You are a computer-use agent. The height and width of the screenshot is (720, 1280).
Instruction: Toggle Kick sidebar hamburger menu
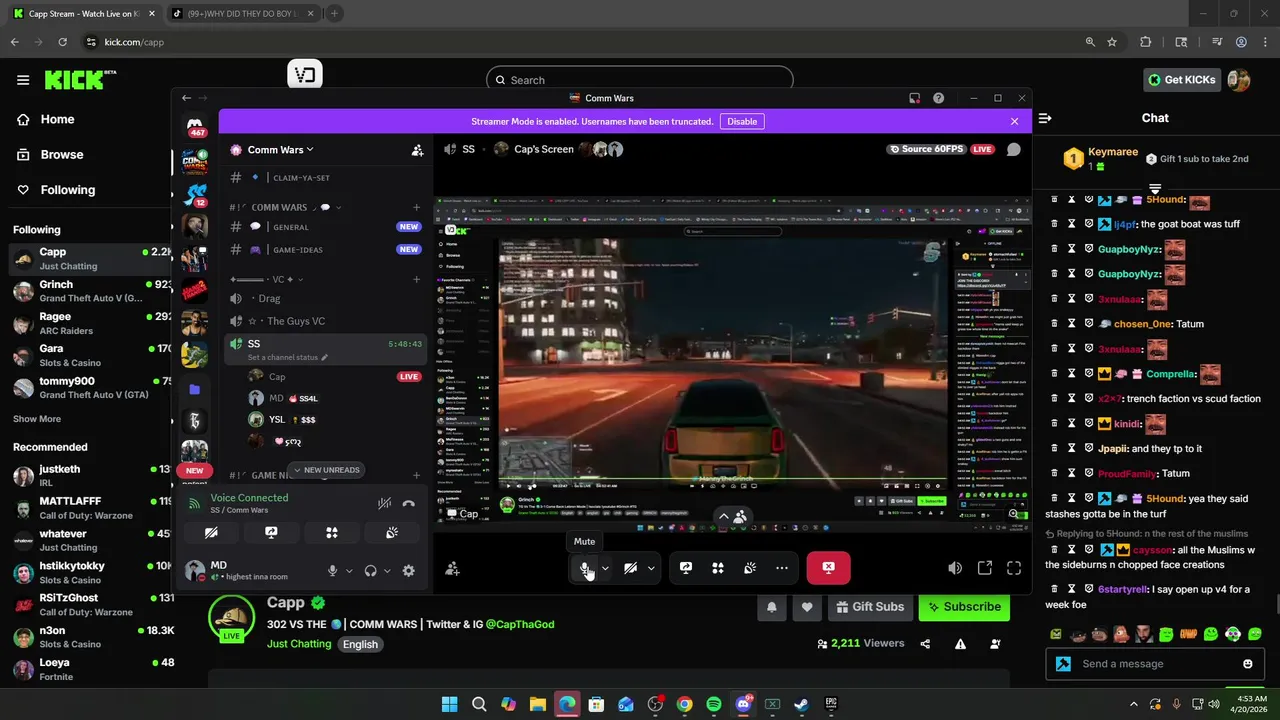[23, 80]
